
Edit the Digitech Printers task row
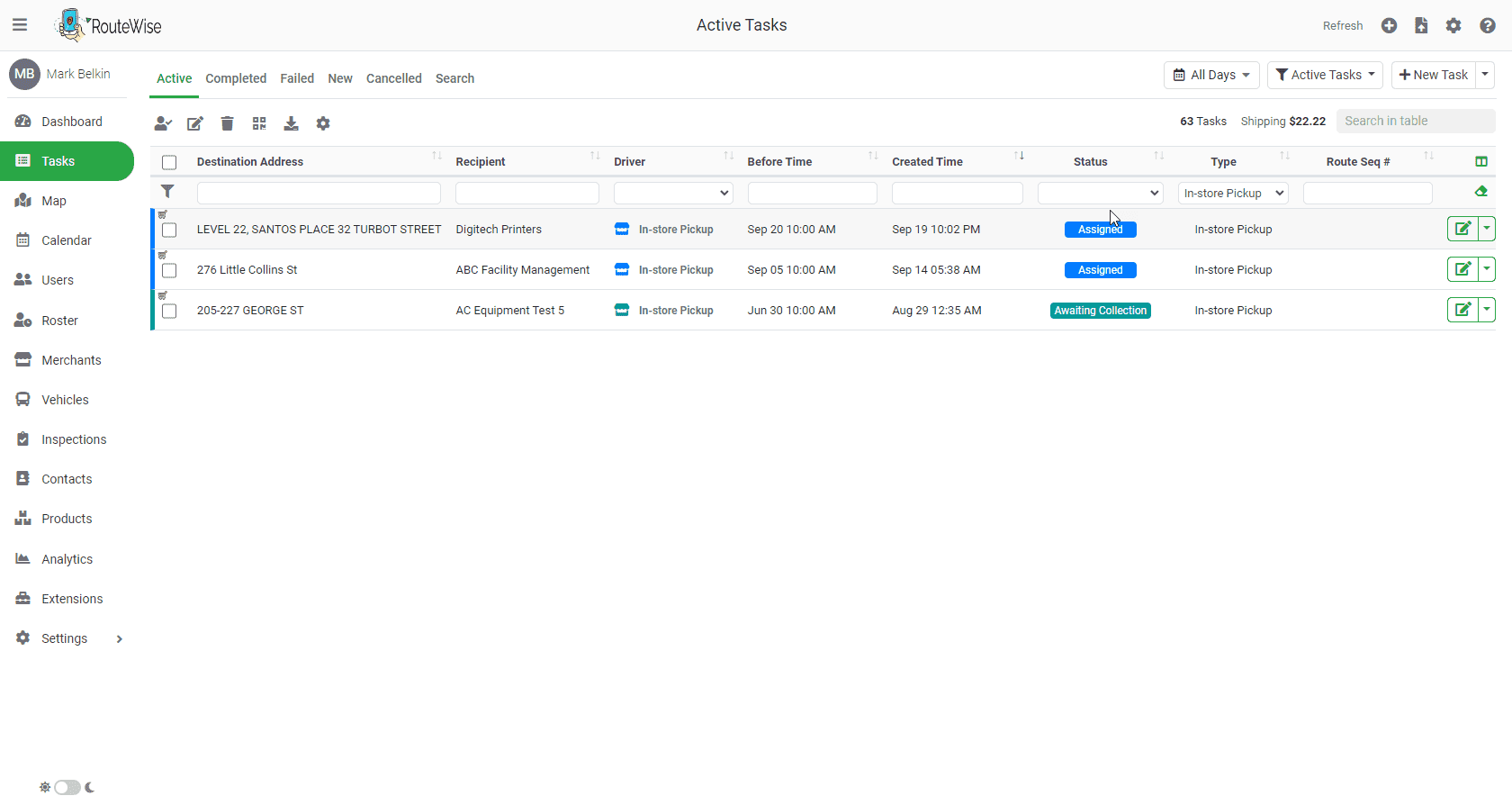pyautogui.click(x=1462, y=229)
